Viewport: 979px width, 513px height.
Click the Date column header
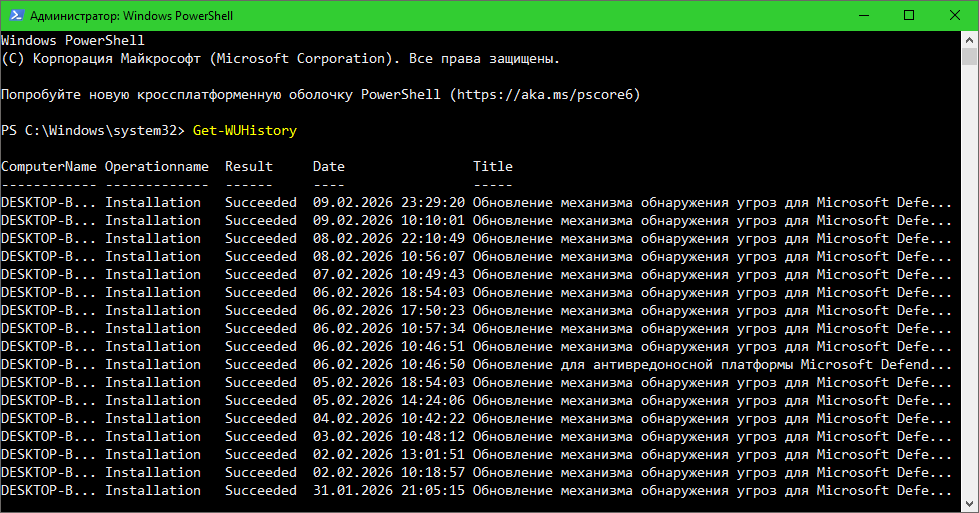coord(328,167)
